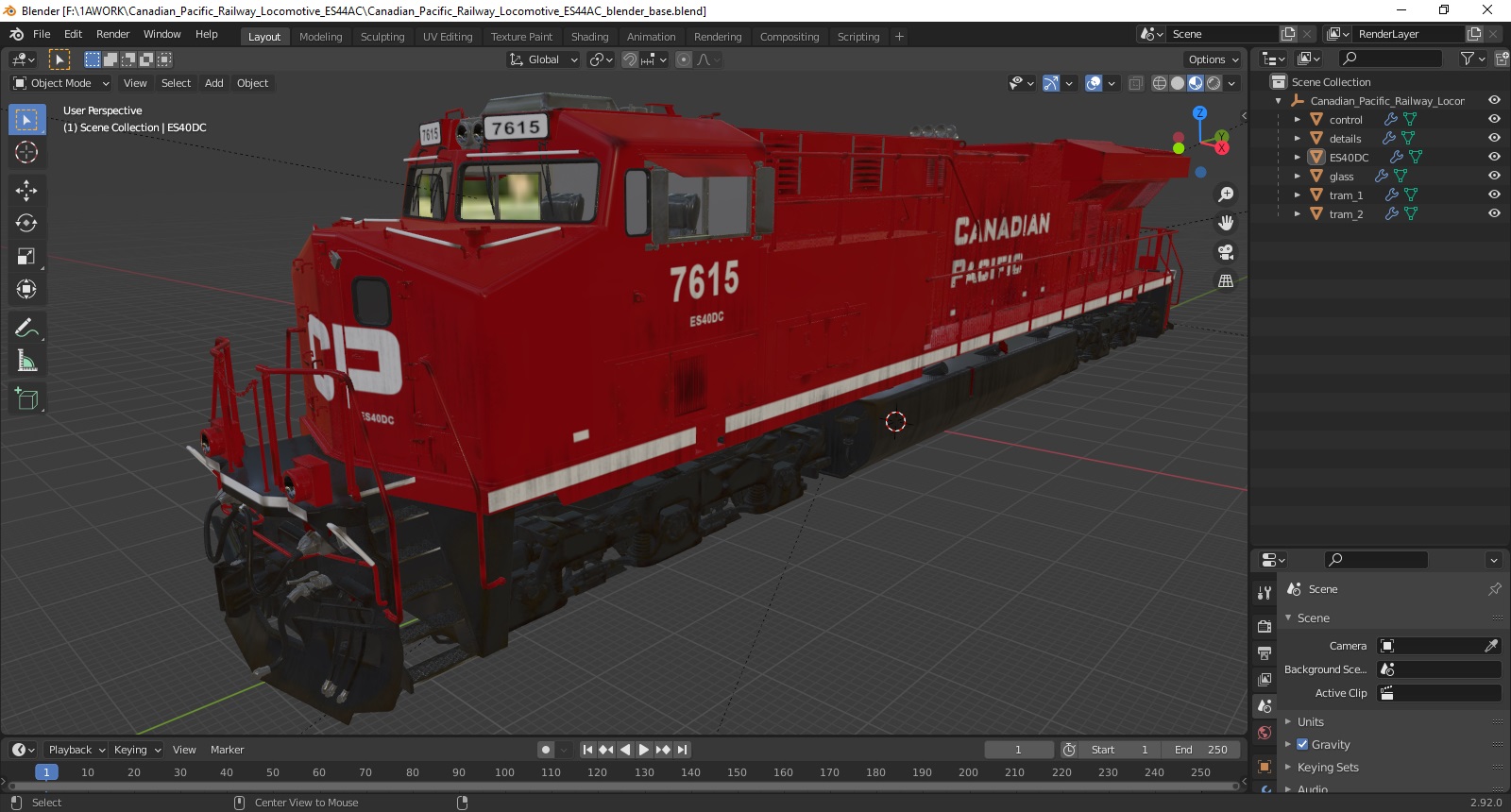Open the File menu
This screenshot has height=812, width=1511.
(x=42, y=34)
